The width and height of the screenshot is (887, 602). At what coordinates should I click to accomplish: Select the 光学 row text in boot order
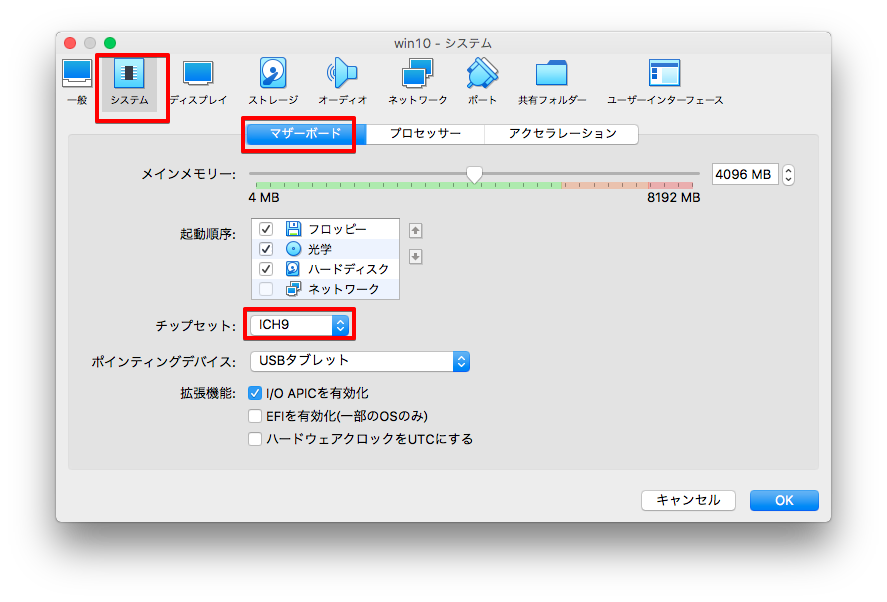tap(320, 249)
